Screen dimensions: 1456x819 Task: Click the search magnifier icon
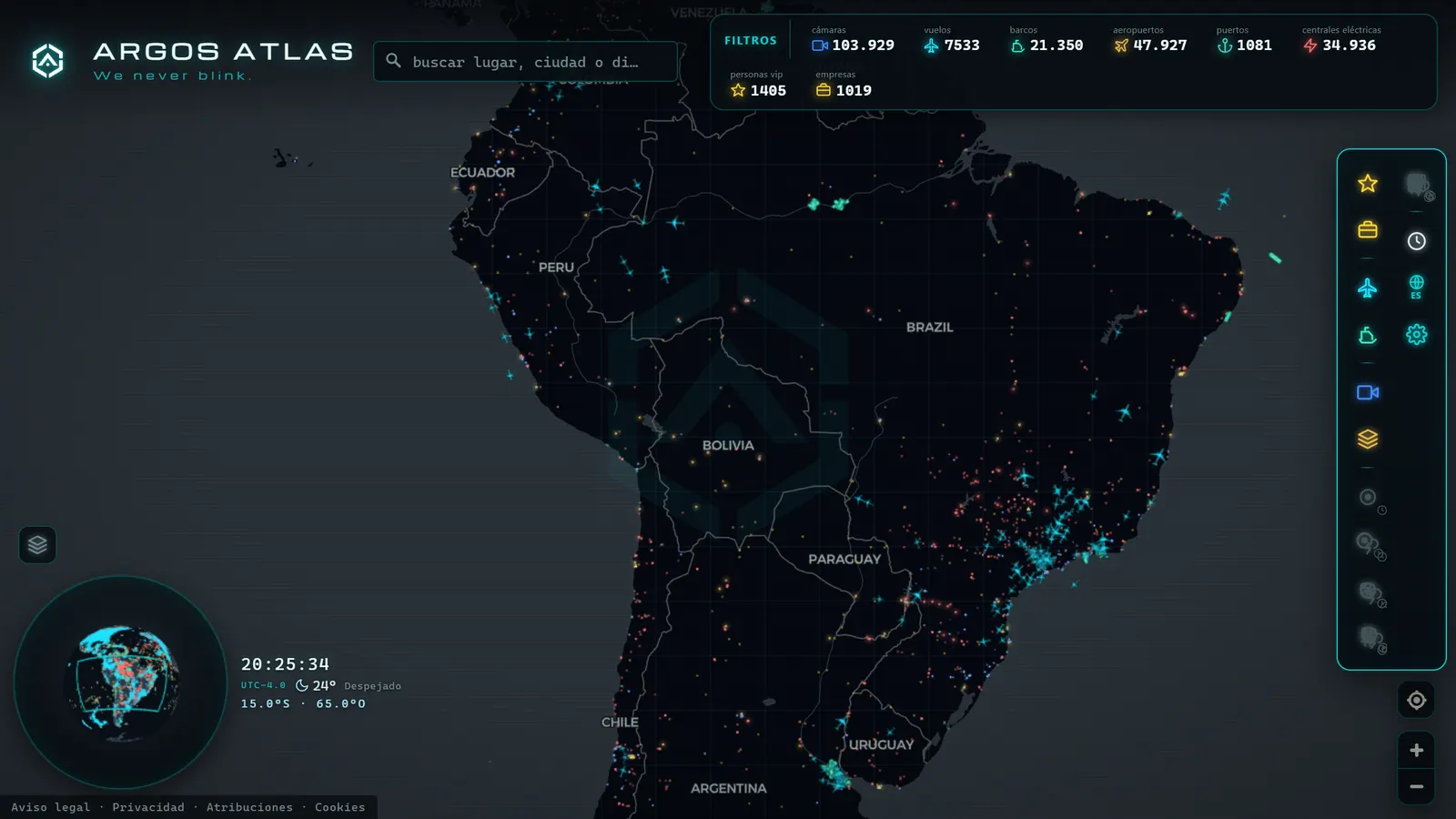(x=393, y=61)
